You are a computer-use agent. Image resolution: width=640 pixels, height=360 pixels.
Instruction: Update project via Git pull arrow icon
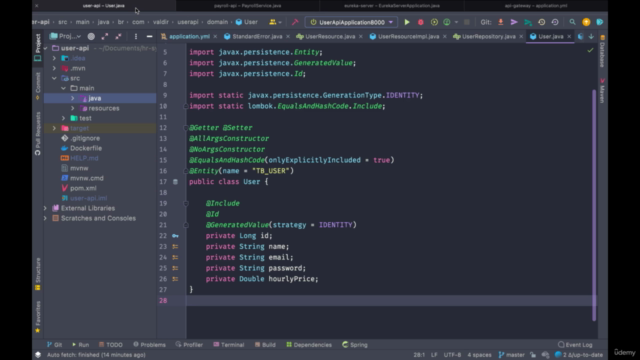500,22
